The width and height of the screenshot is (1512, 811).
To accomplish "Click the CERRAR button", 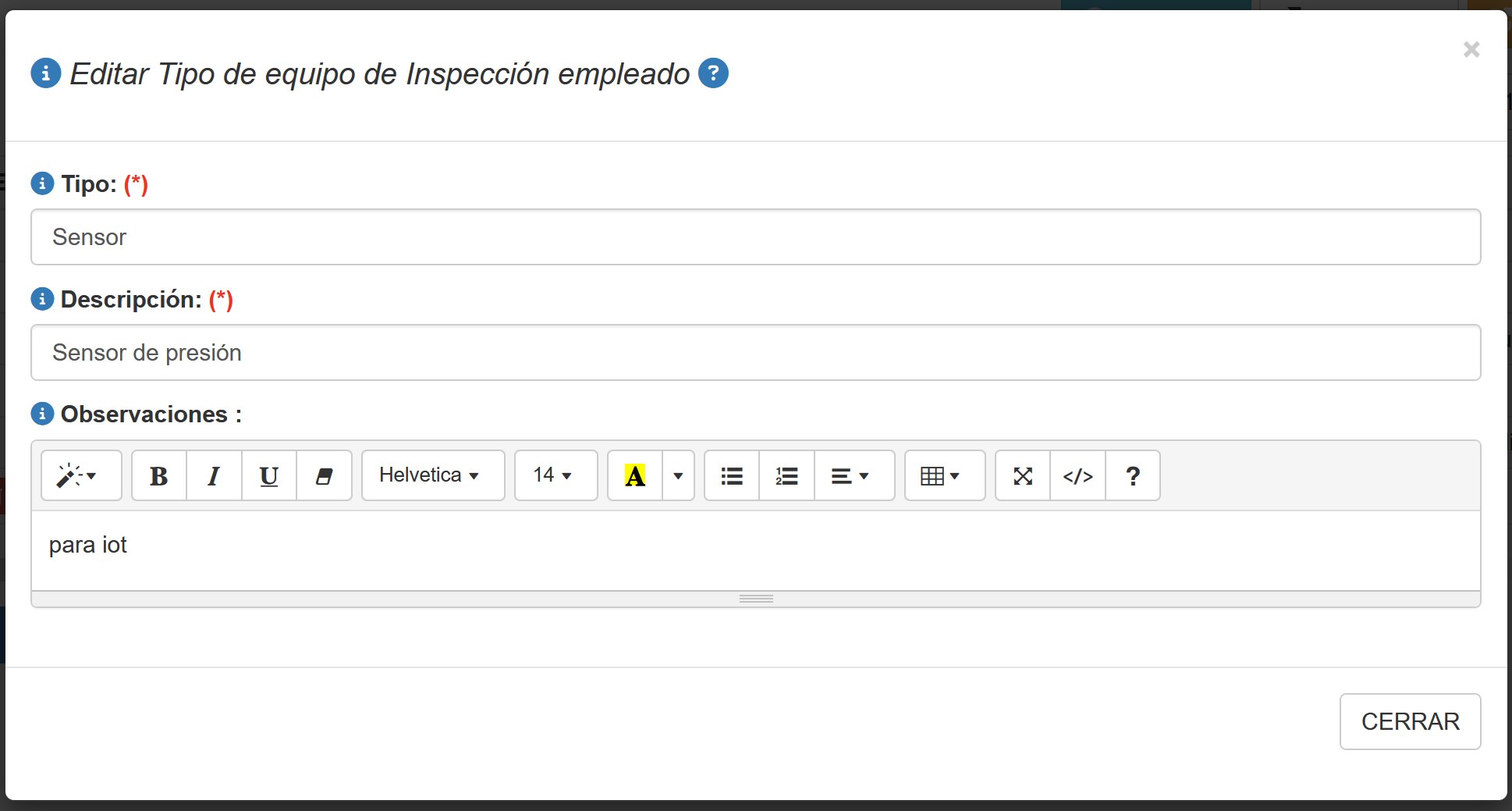I will (x=1410, y=721).
